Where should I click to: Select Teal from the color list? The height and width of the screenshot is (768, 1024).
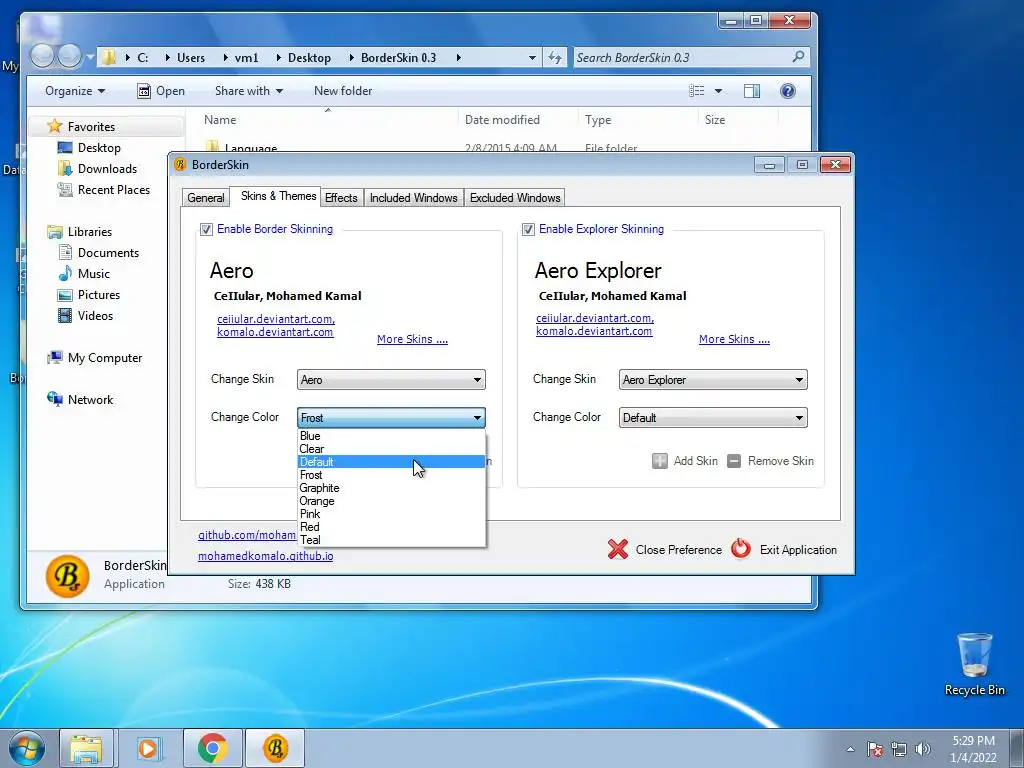pyautogui.click(x=391, y=540)
